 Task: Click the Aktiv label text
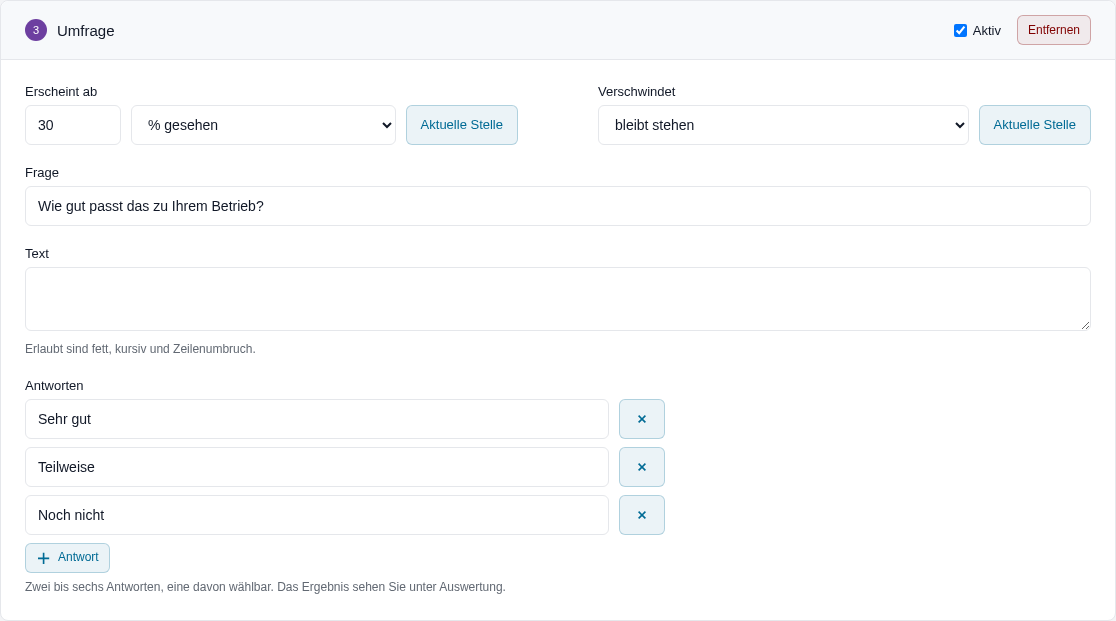click(x=986, y=31)
